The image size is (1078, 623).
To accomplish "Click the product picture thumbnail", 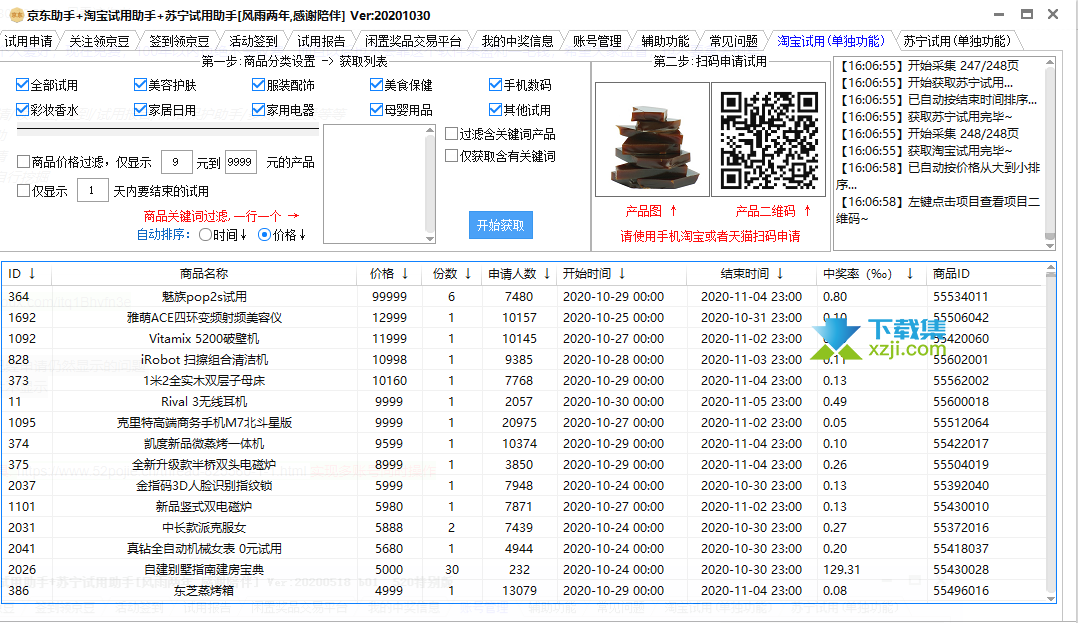I will pos(652,140).
